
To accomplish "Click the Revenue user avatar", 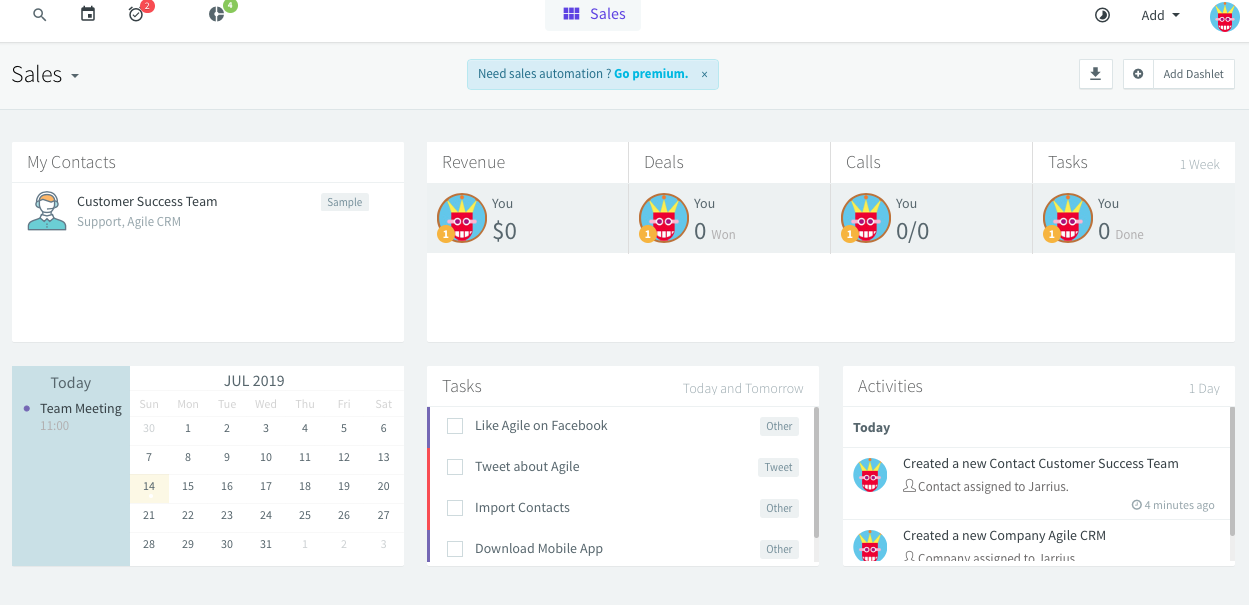I will tap(462, 218).
